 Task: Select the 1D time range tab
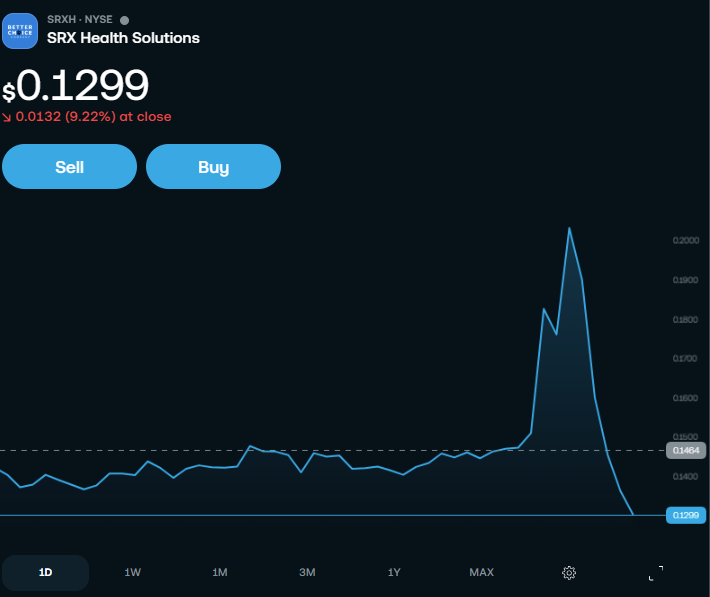(45, 573)
